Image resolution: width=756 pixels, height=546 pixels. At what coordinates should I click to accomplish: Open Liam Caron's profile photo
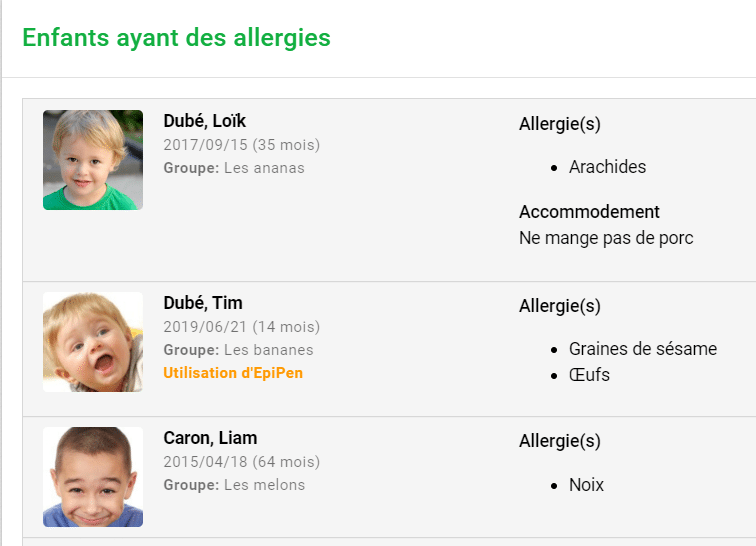[93, 477]
